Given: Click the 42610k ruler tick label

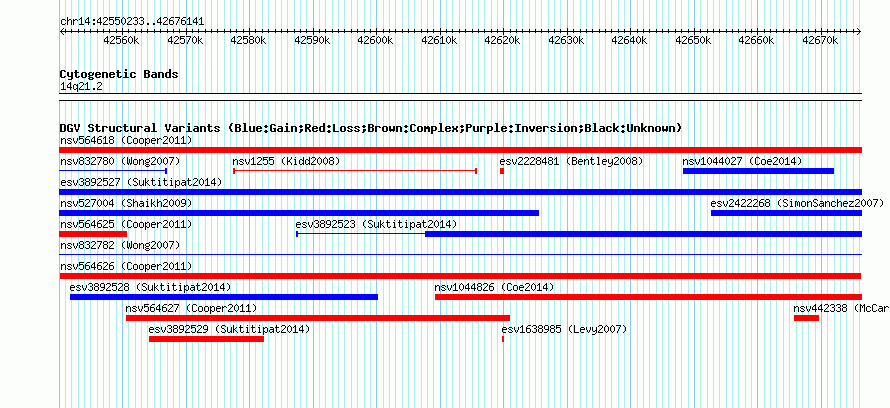Looking at the screenshot, I should point(439,41).
